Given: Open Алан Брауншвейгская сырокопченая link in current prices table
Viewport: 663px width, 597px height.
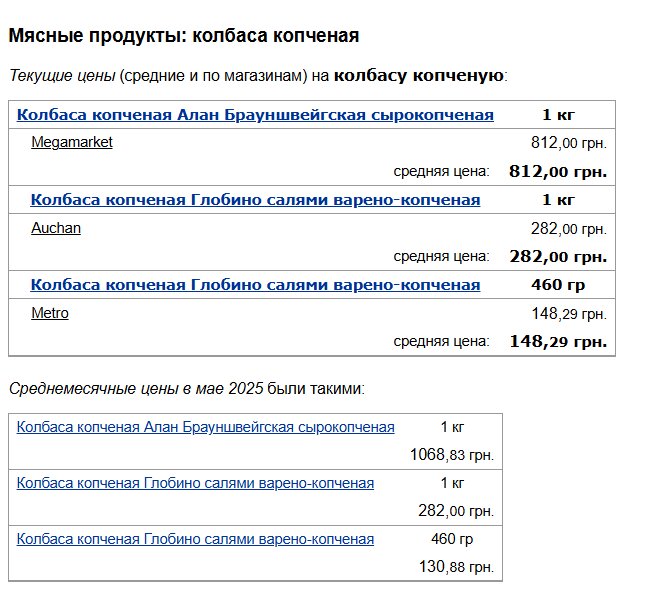Looking at the screenshot, I should [255, 115].
